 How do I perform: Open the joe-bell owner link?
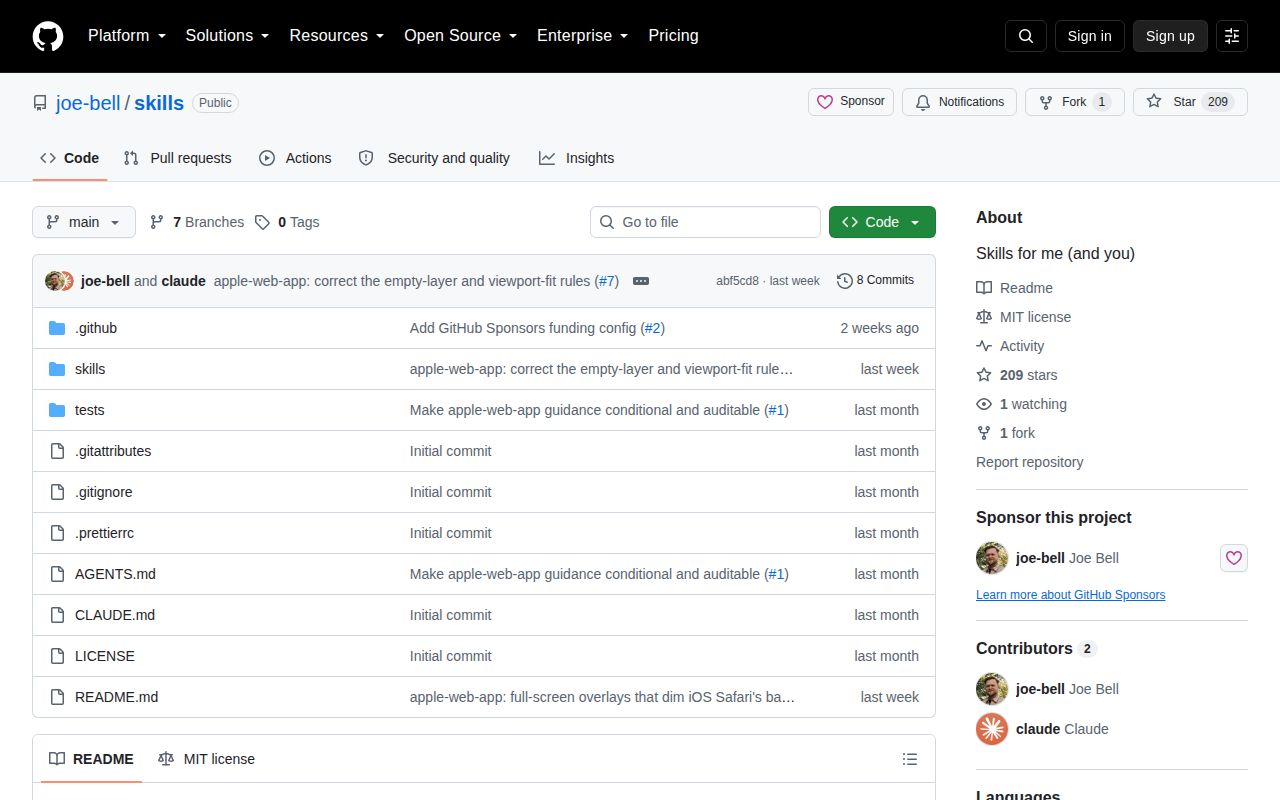pos(88,103)
